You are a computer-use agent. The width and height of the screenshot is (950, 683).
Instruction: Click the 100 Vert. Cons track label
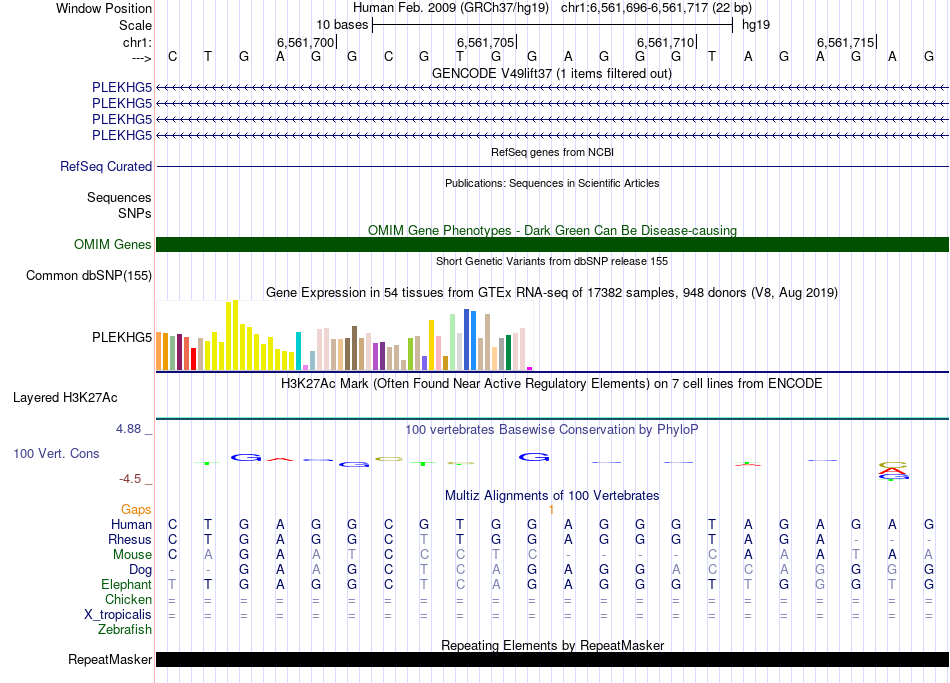click(x=56, y=453)
